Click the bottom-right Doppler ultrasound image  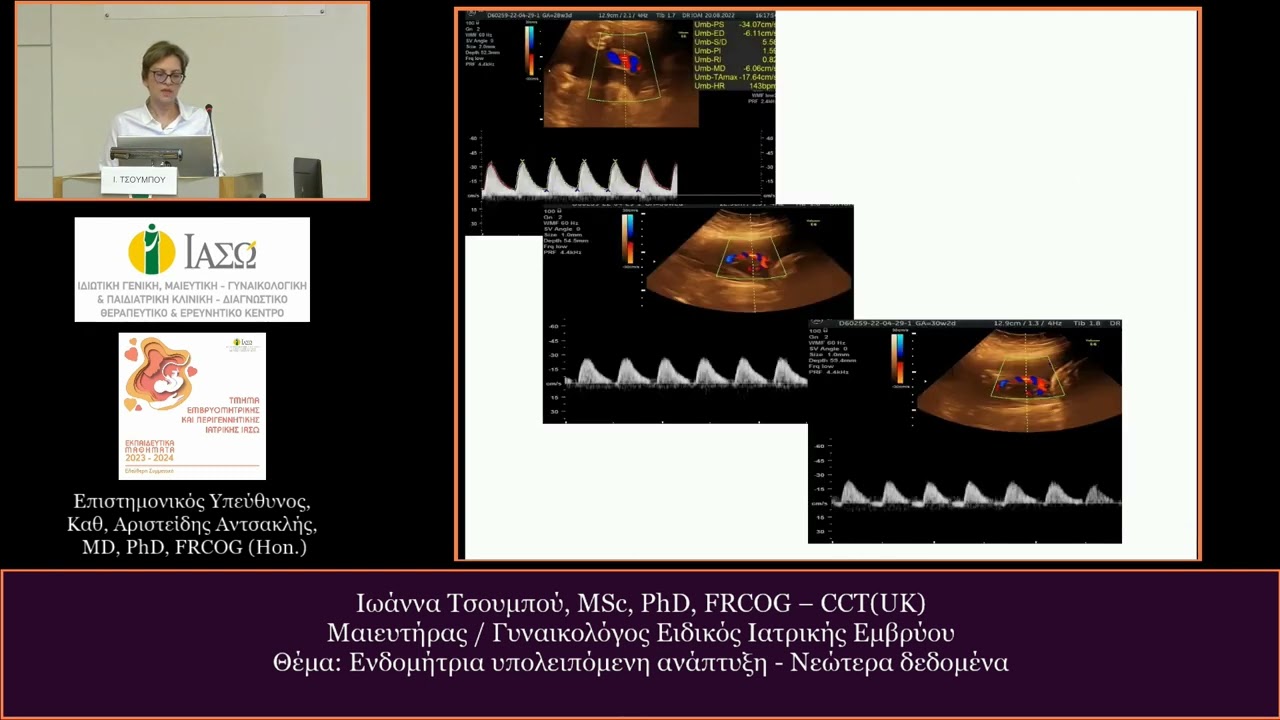click(965, 432)
